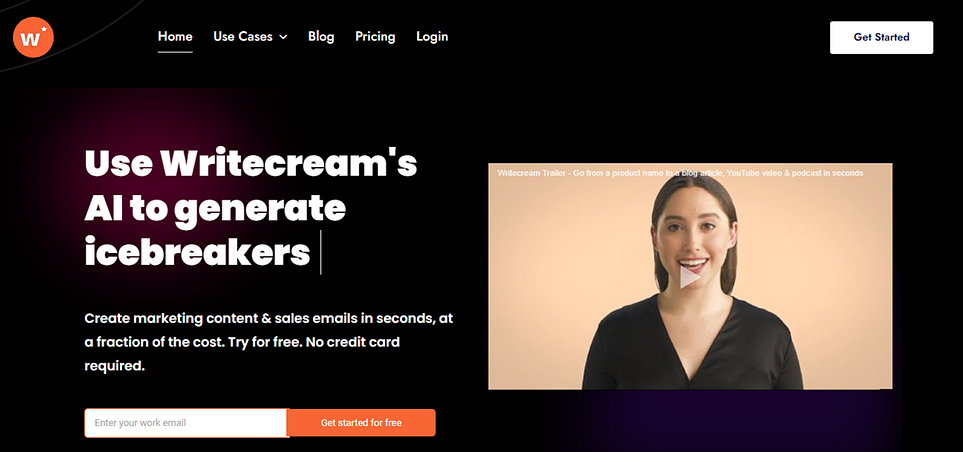The width and height of the screenshot is (963, 452).
Task: Click the 'Create marketing content' tagline line
Action: click(x=268, y=319)
